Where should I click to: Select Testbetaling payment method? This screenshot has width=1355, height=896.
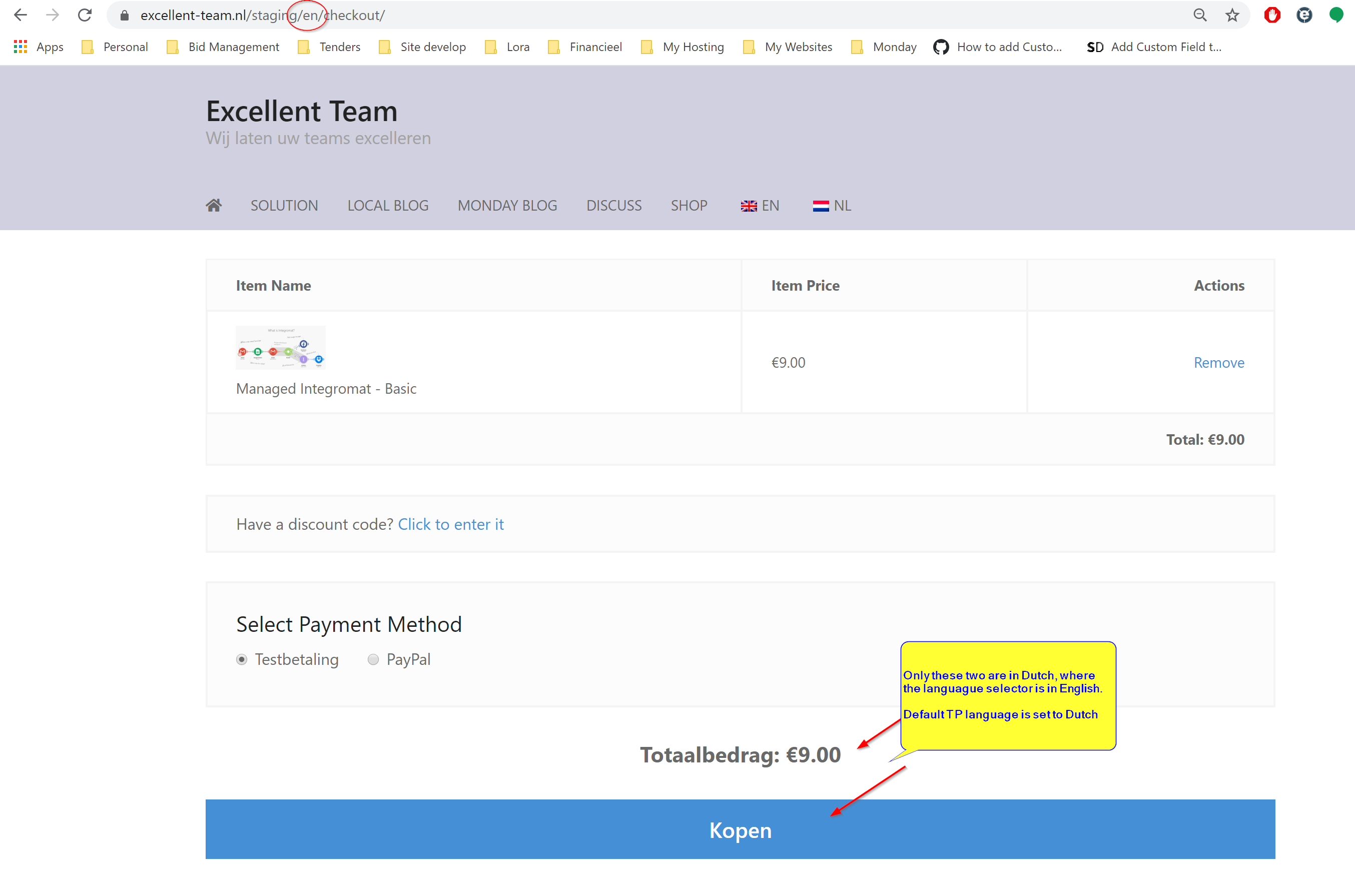click(242, 659)
